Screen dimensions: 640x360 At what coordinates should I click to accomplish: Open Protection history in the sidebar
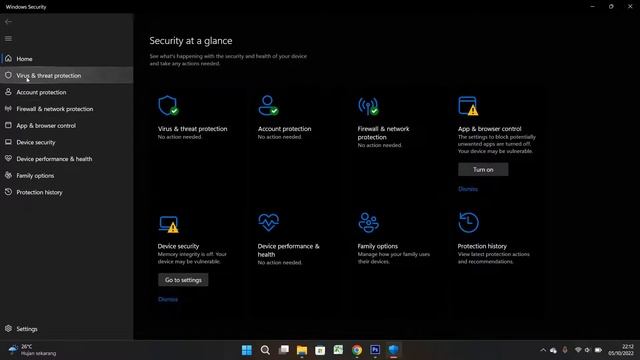(x=67, y=192)
